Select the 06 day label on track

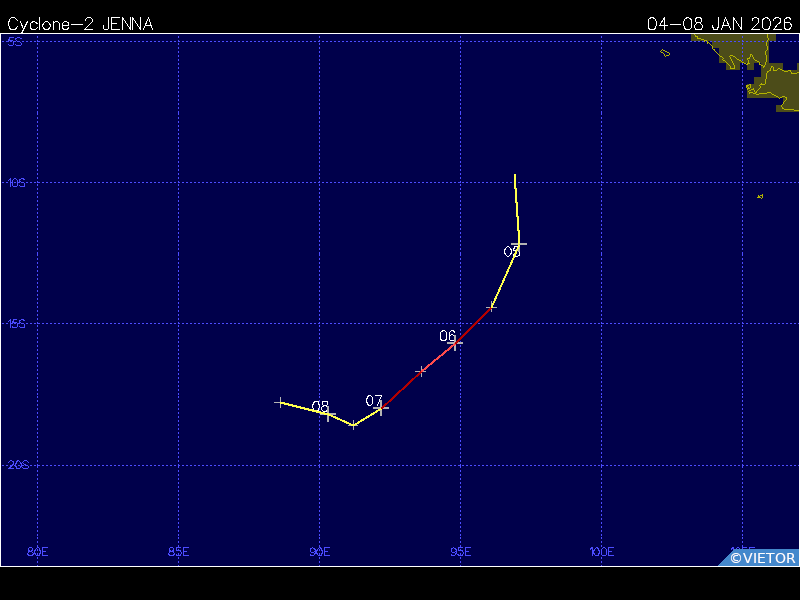pos(447,336)
